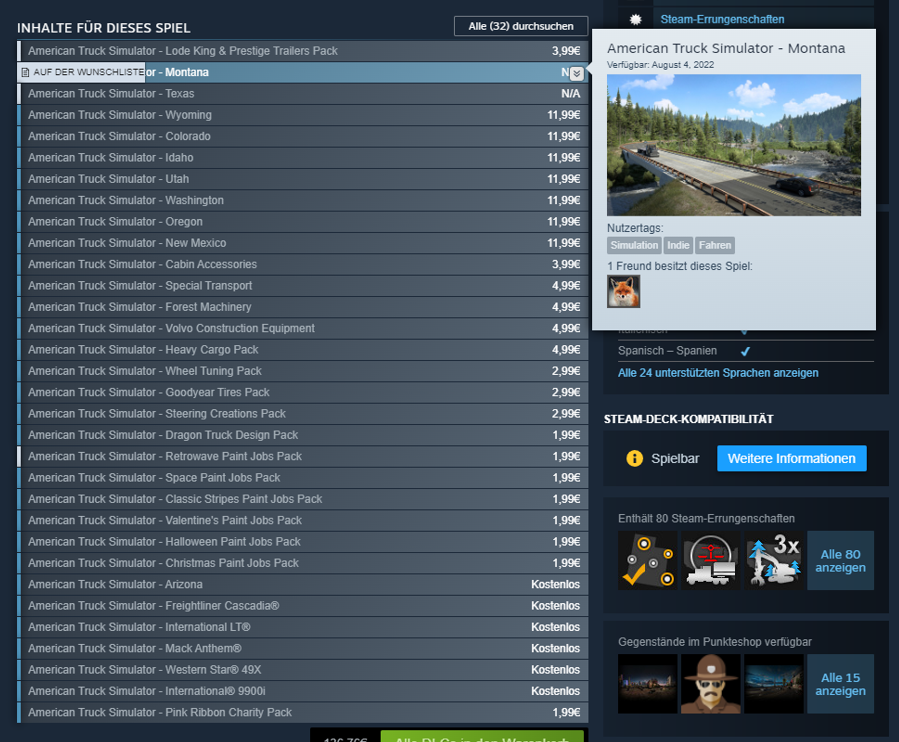The width and height of the screenshot is (899, 742).
Task: Select the Texas DLC row
Action: click(303, 93)
